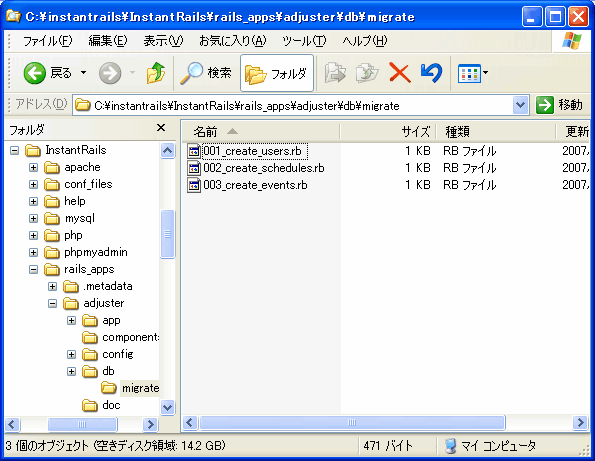Click into the address bar path field

point(292,105)
